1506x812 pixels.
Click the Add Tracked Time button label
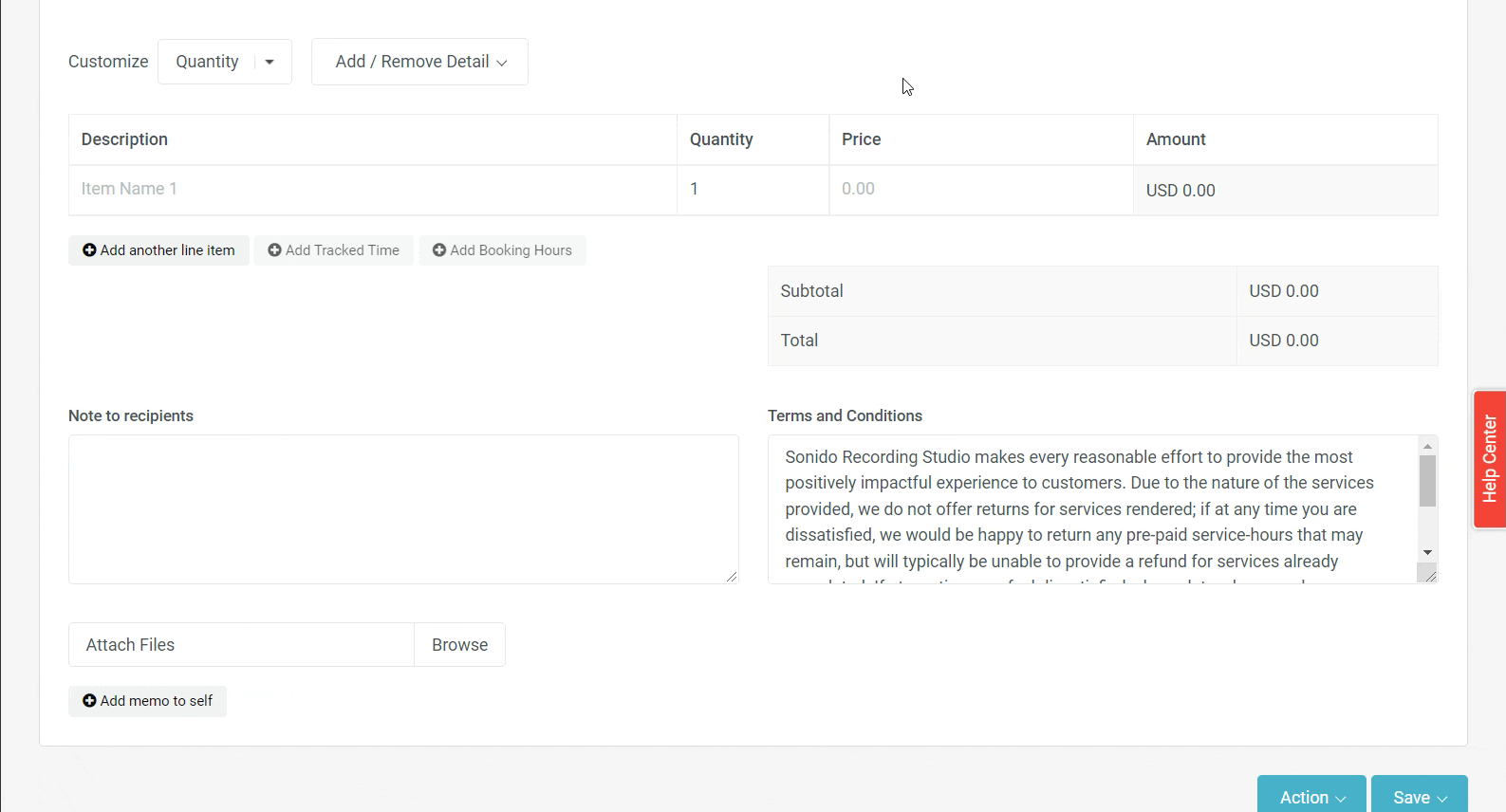click(343, 250)
